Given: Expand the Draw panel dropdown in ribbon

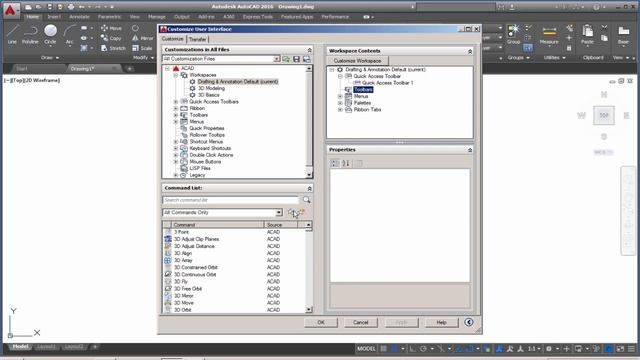Looking at the screenshot, I should pyautogui.click(x=50, y=58).
